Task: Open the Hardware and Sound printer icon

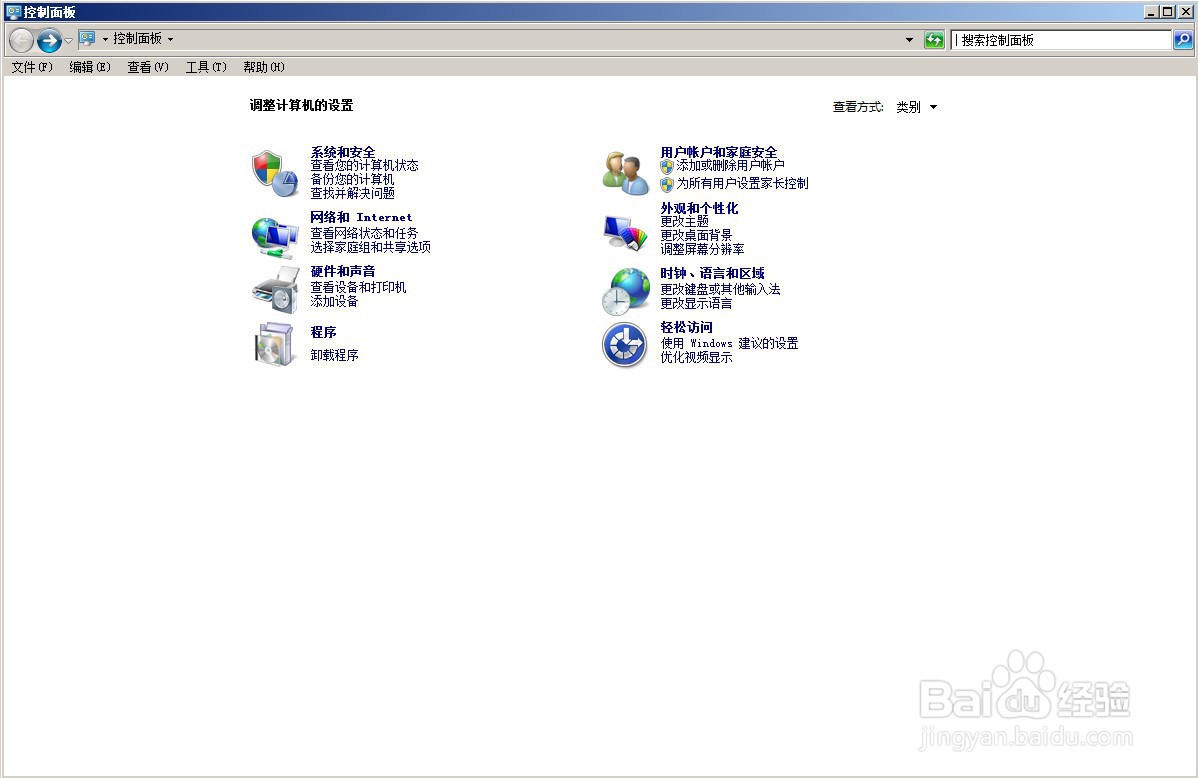Action: point(275,290)
